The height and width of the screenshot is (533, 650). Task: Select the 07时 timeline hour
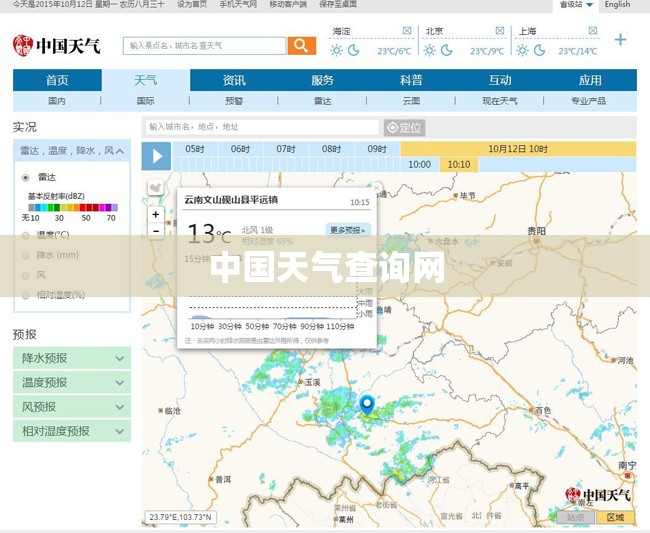pyautogui.click(x=286, y=149)
